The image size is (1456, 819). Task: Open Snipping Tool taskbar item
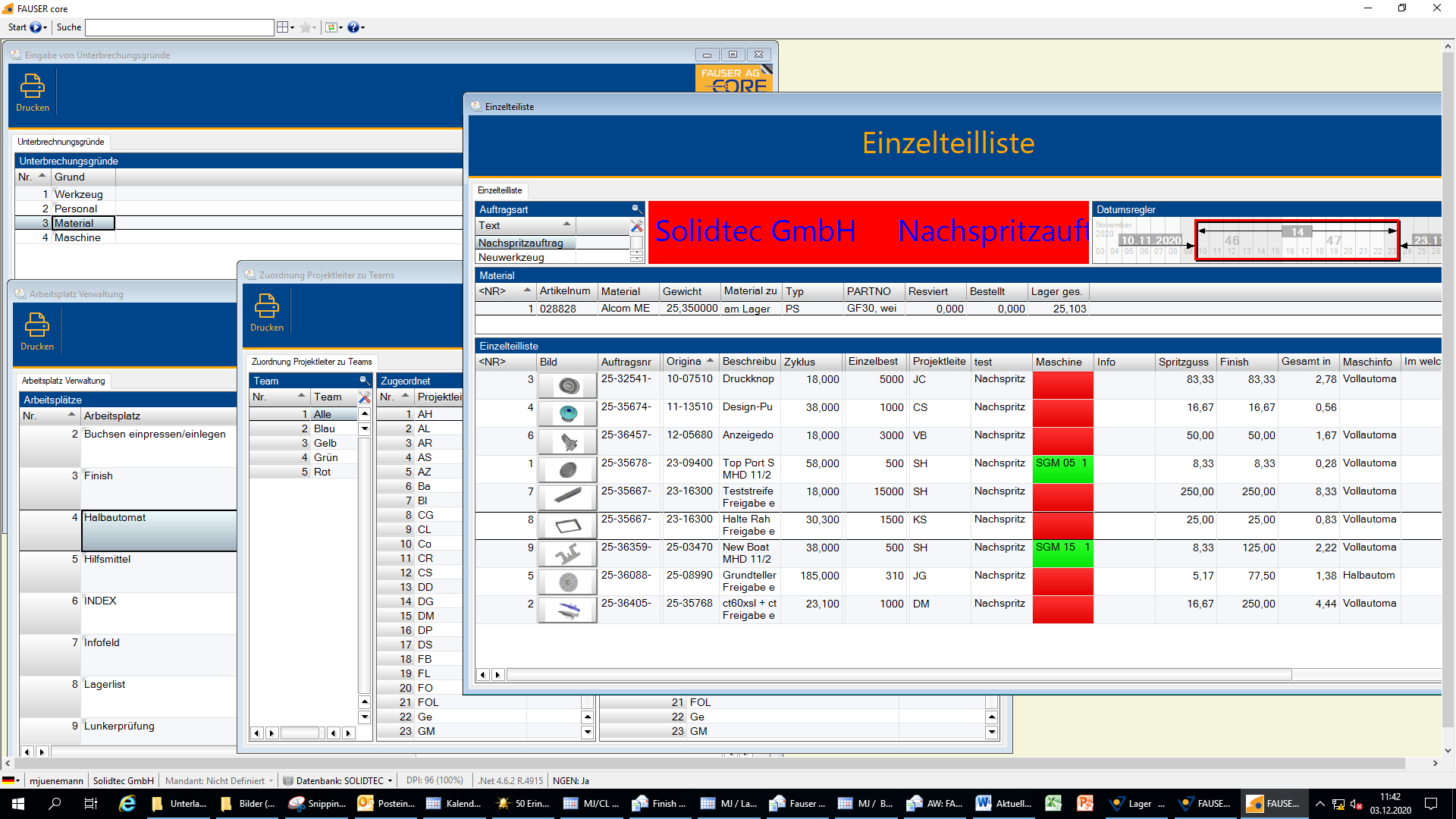point(318,804)
